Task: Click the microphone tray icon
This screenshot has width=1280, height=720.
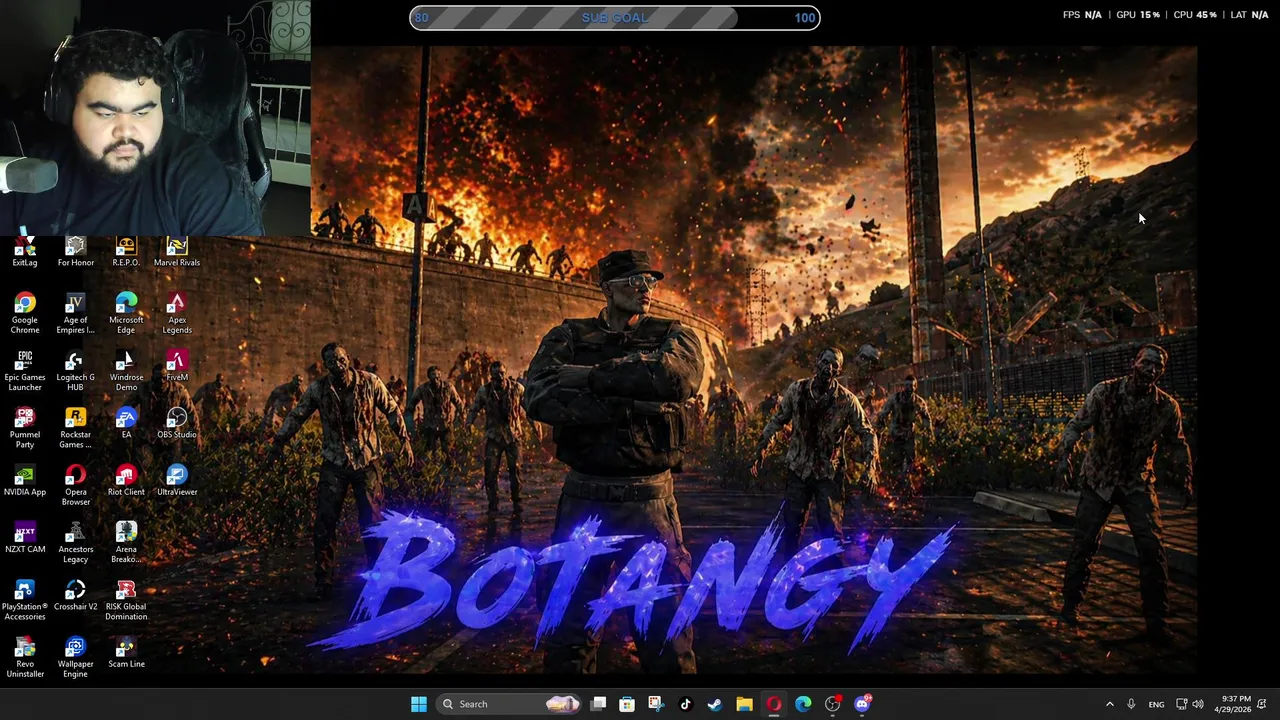Action: pos(1131,704)
